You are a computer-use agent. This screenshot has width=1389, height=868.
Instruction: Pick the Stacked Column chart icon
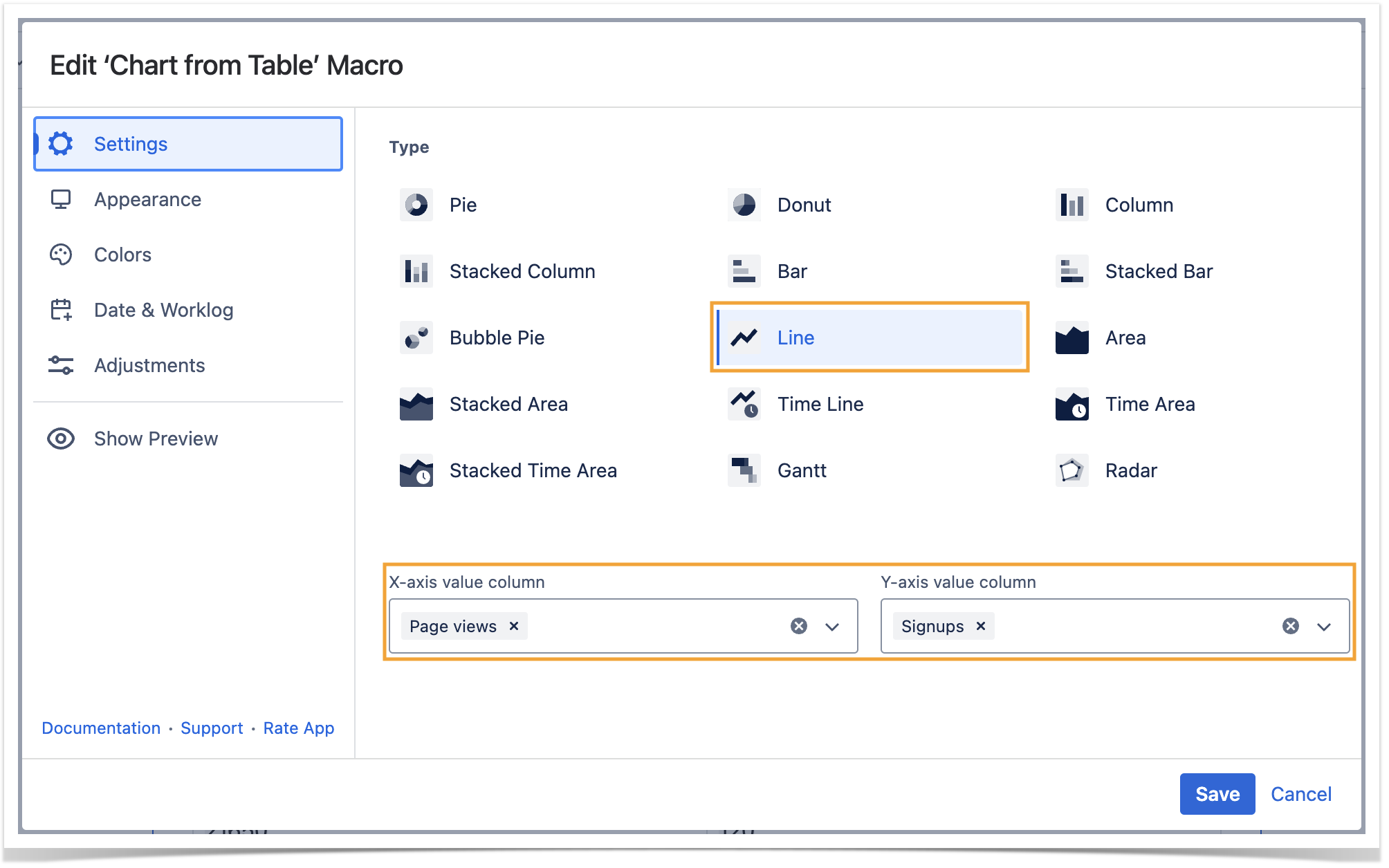pos(416,271)
